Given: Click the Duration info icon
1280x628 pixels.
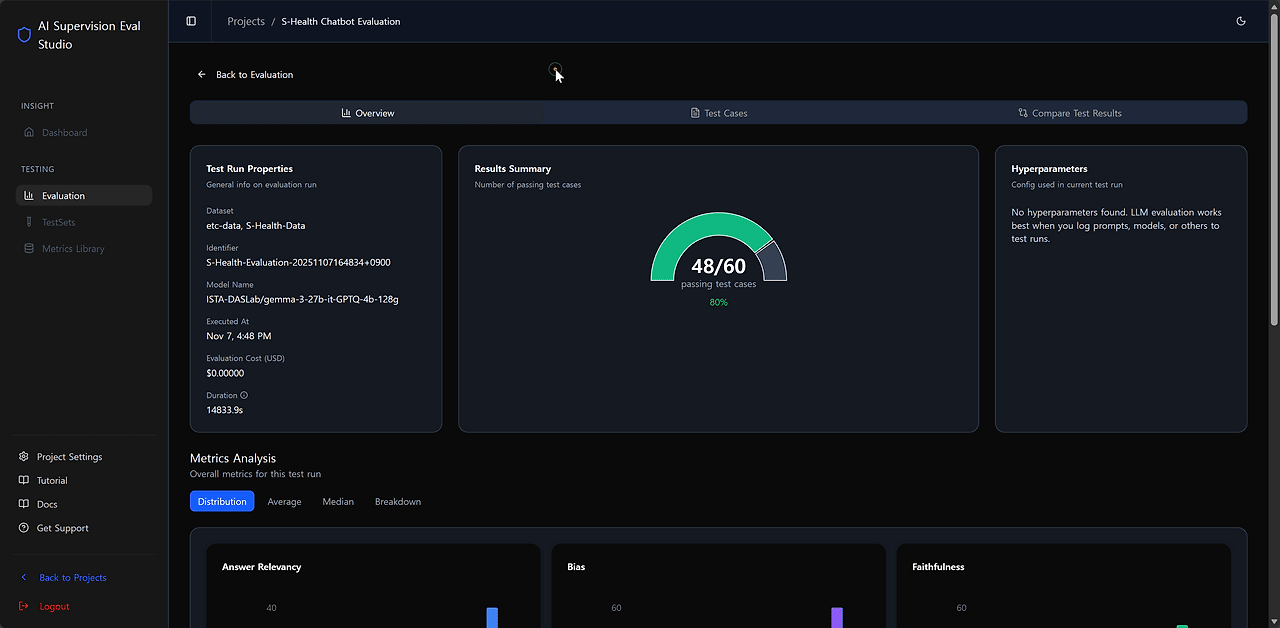Looking at the screenshot, I should point(244,396).
